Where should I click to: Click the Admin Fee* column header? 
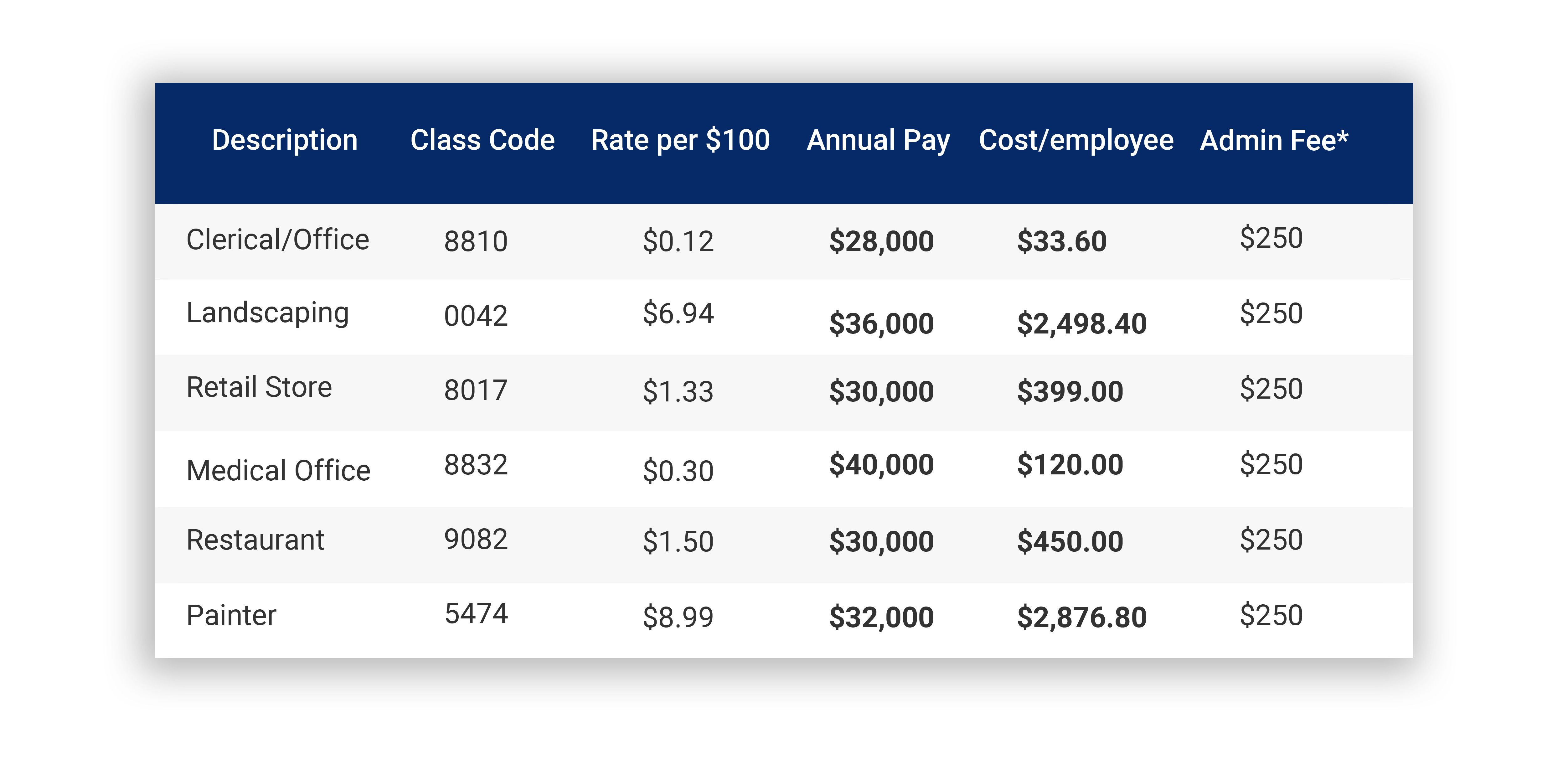pos(1273,141)
